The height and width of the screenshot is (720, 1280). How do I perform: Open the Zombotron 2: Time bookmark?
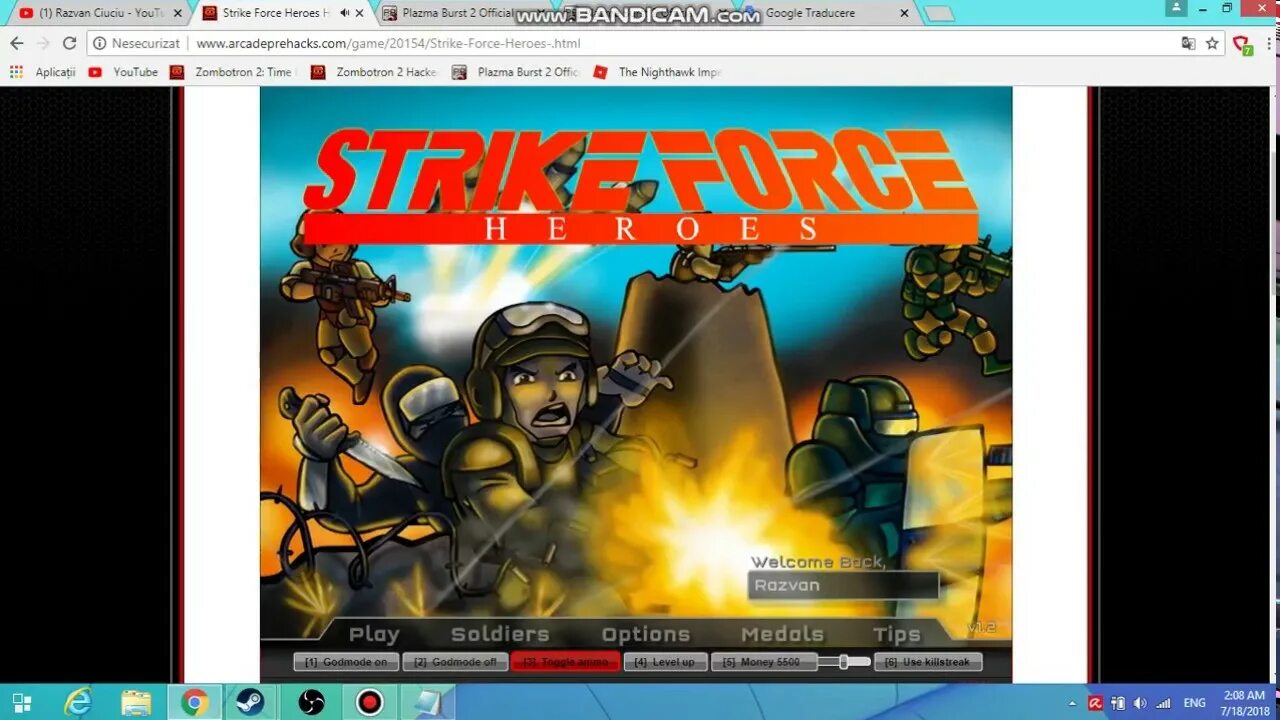[x=231, y=72]
